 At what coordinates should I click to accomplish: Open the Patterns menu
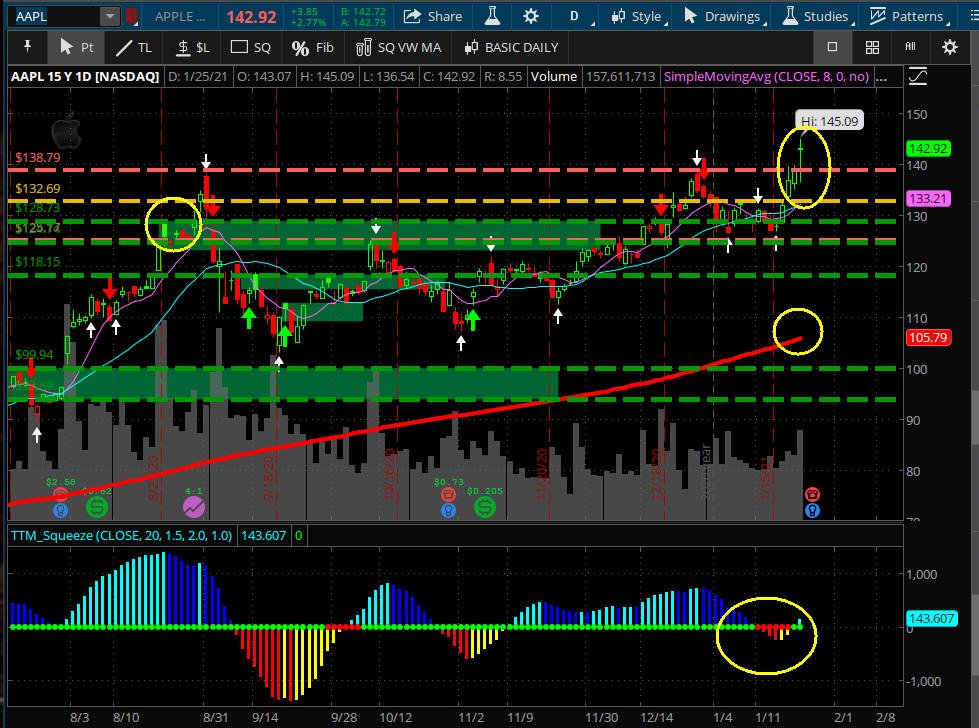(909, 16)
